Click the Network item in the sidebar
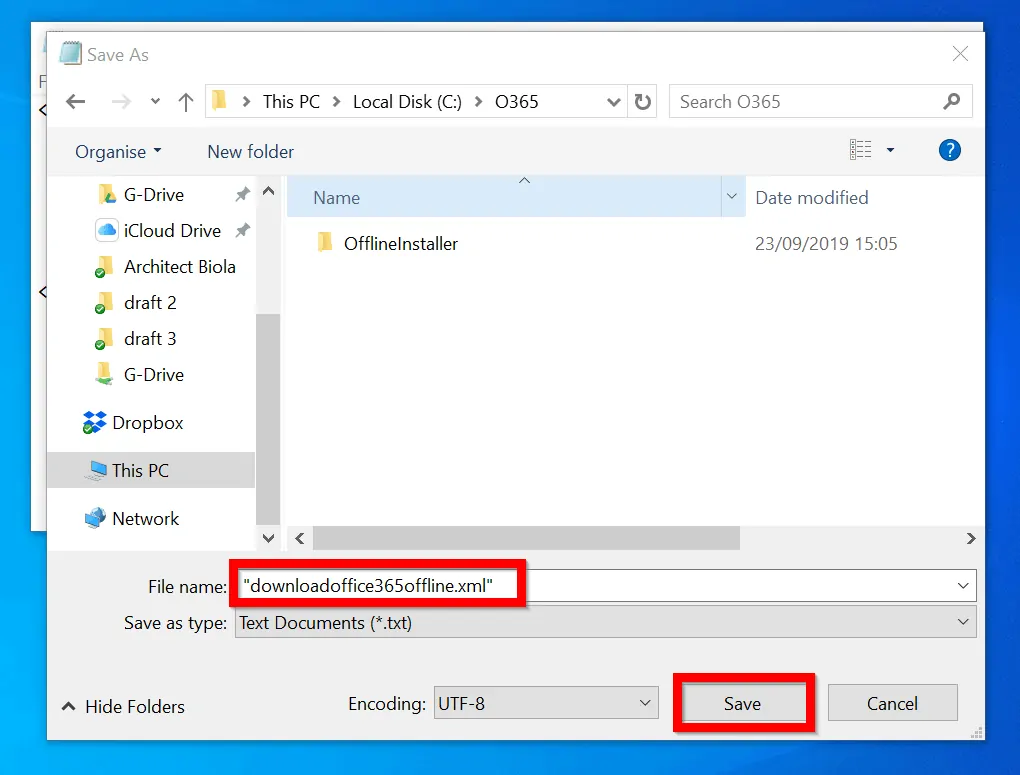The height and width of the screenshot is (775, 1020). pyautogui.click(x=144, y=518)
